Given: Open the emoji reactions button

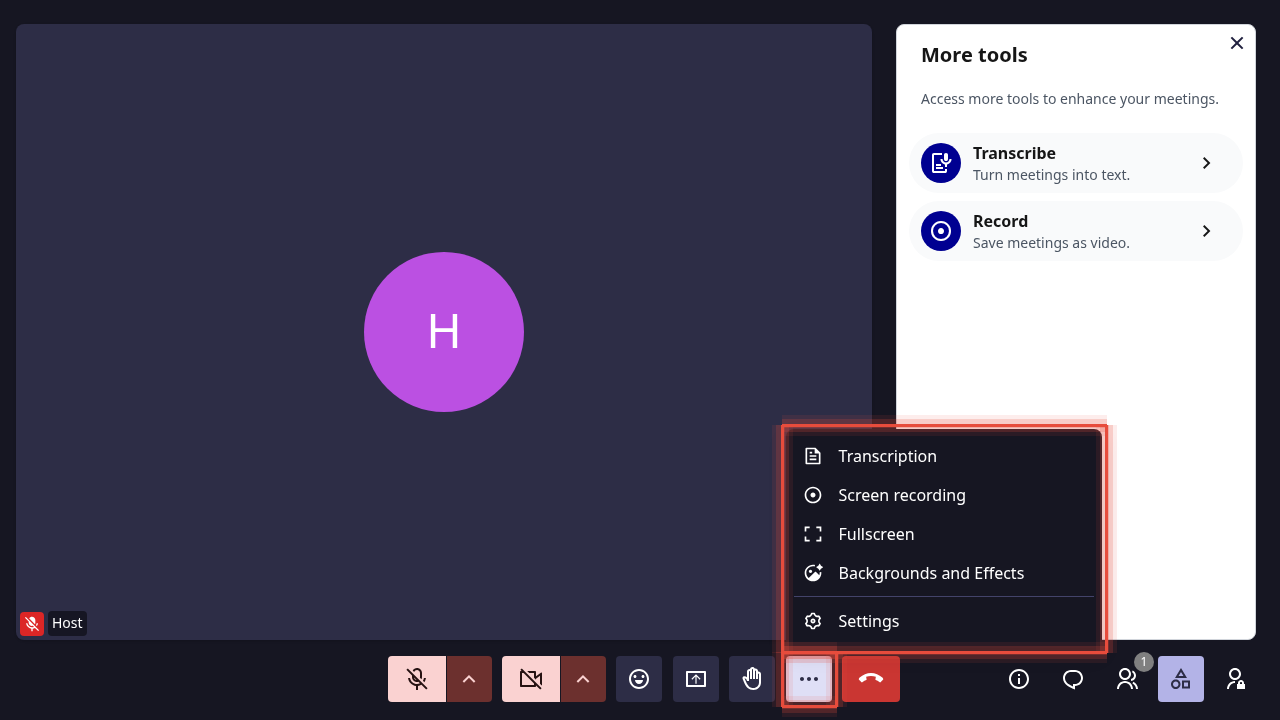Looking at the screenshot, I should click(x=639, y=679).
